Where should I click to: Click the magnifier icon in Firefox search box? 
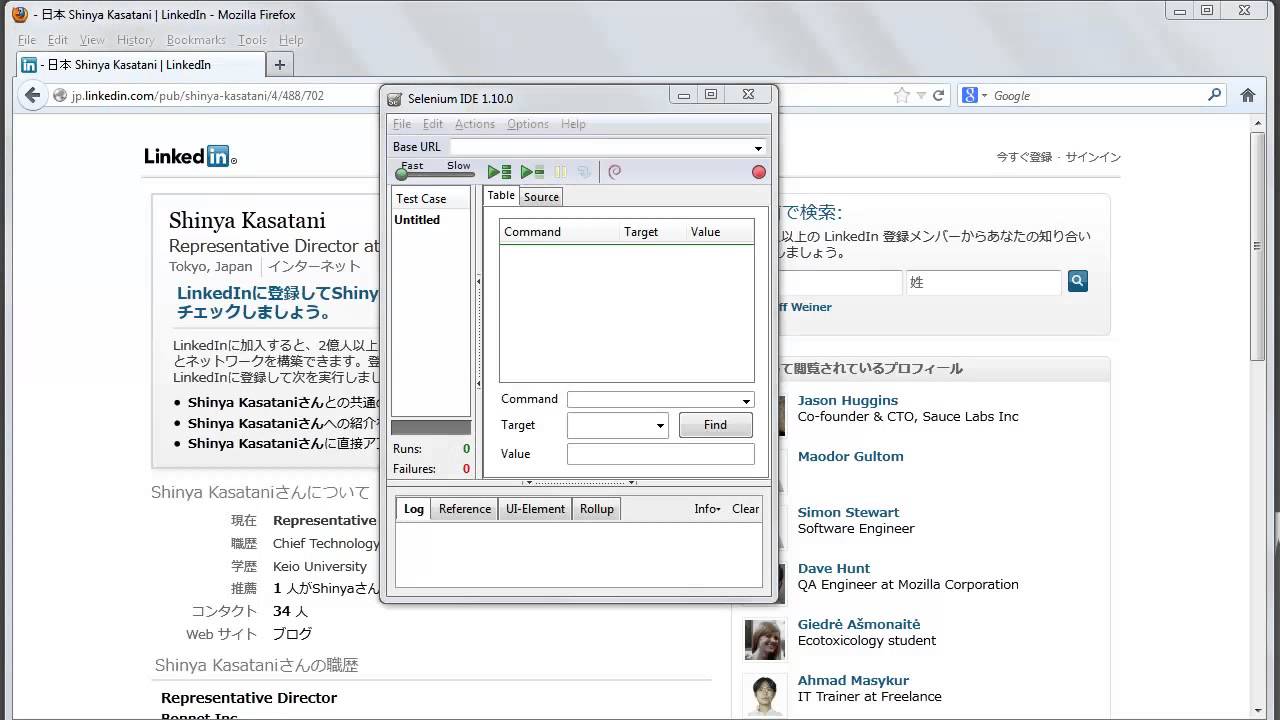[1215, 95]
